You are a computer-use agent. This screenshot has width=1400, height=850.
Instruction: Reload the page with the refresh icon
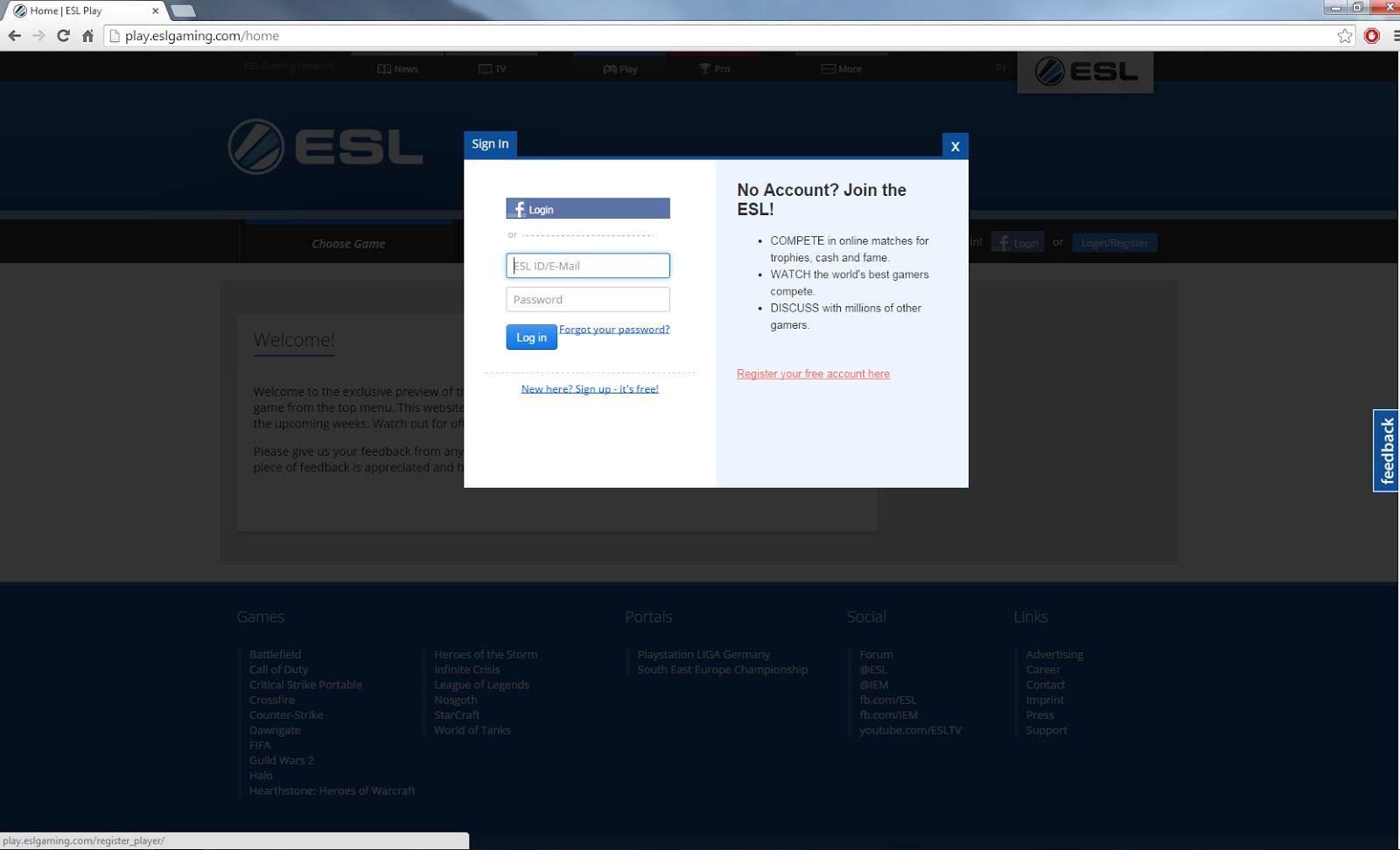coord(63,36)
